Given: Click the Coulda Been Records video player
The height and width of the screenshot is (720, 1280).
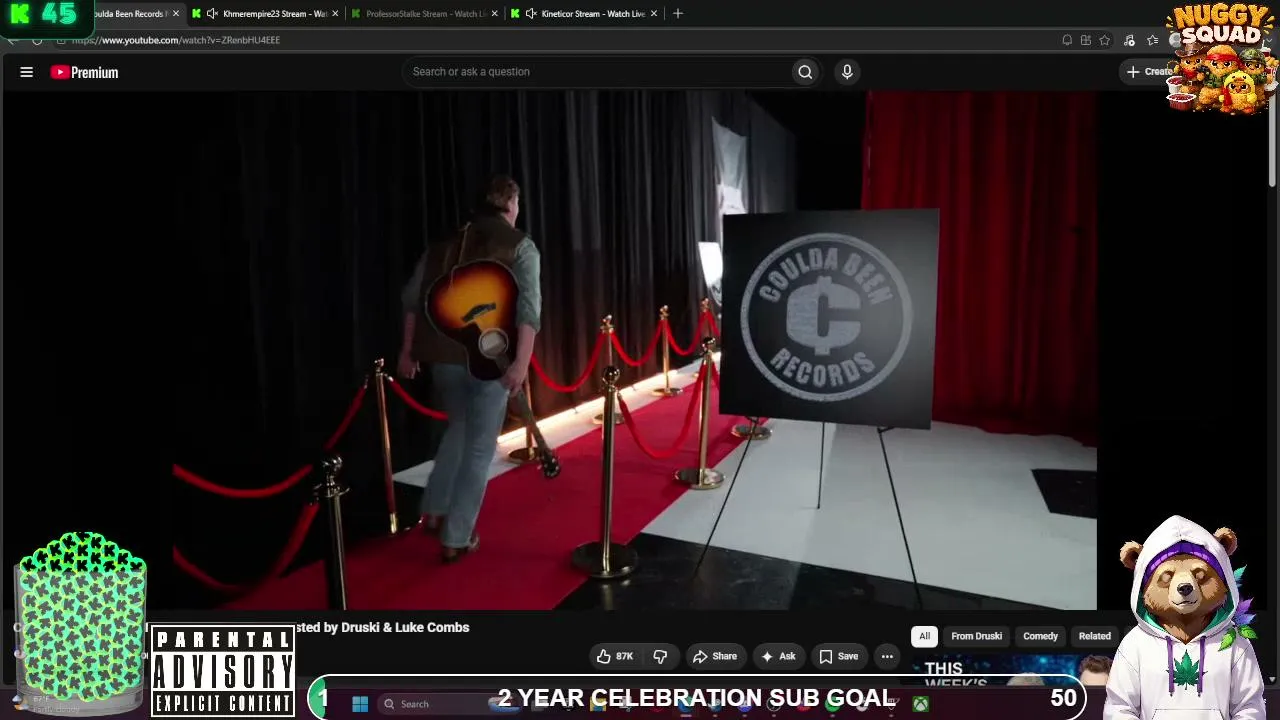Looking at the screenshot, I should [x=635, y=350].
